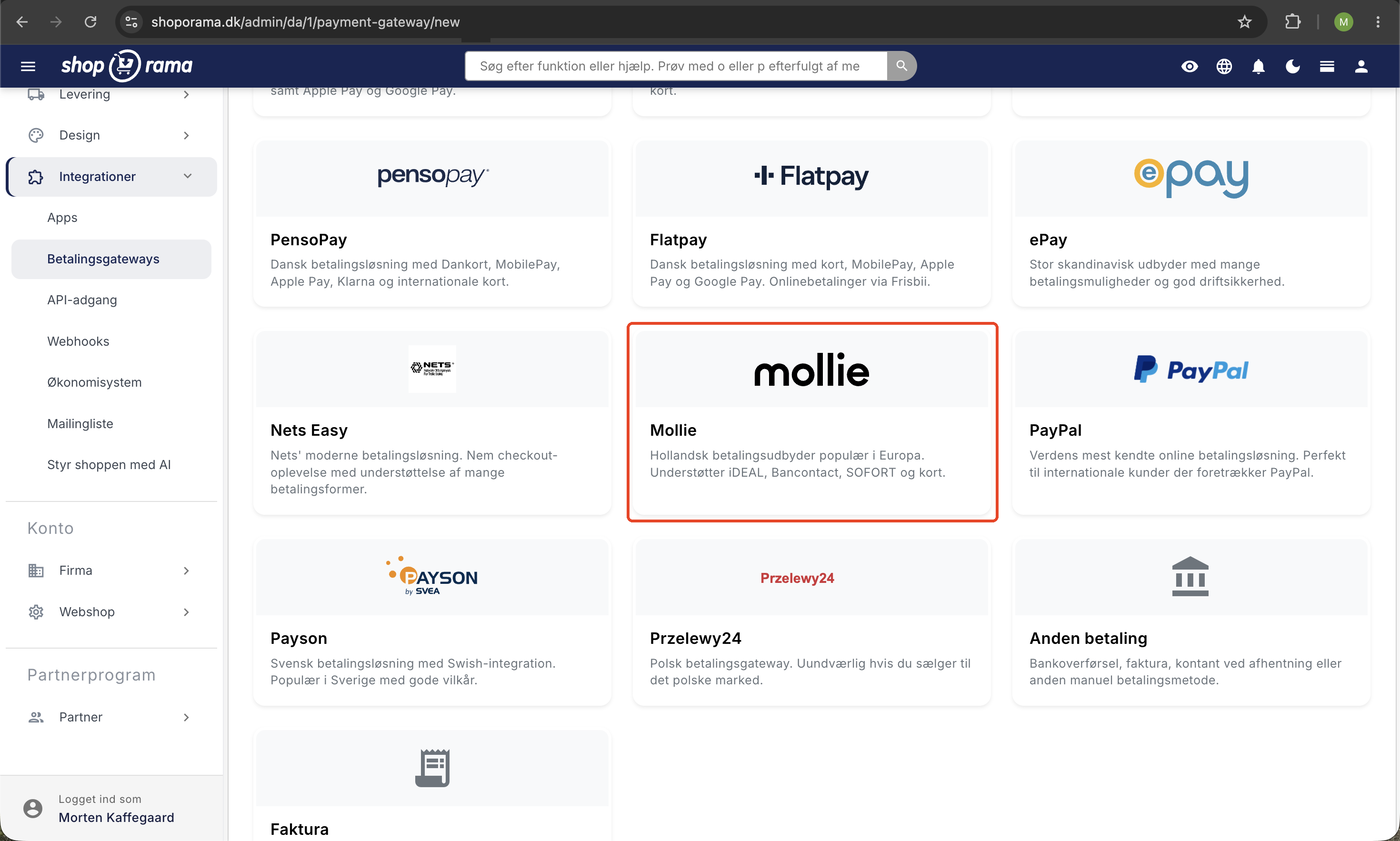Click the PayPal title
Viewport: 1400px width, 841px height.
pyautogui.click(x=1055, y=430)
